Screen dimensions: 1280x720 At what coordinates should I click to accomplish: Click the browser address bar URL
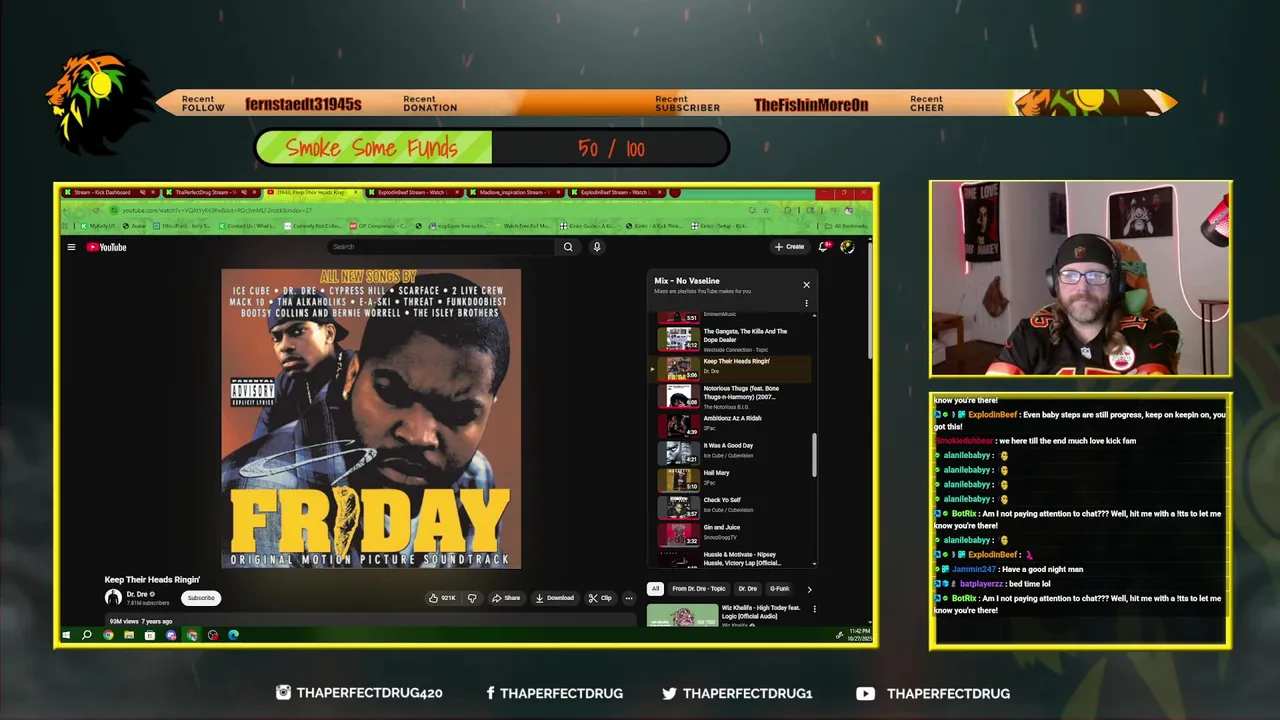click(x=218, y=210)
